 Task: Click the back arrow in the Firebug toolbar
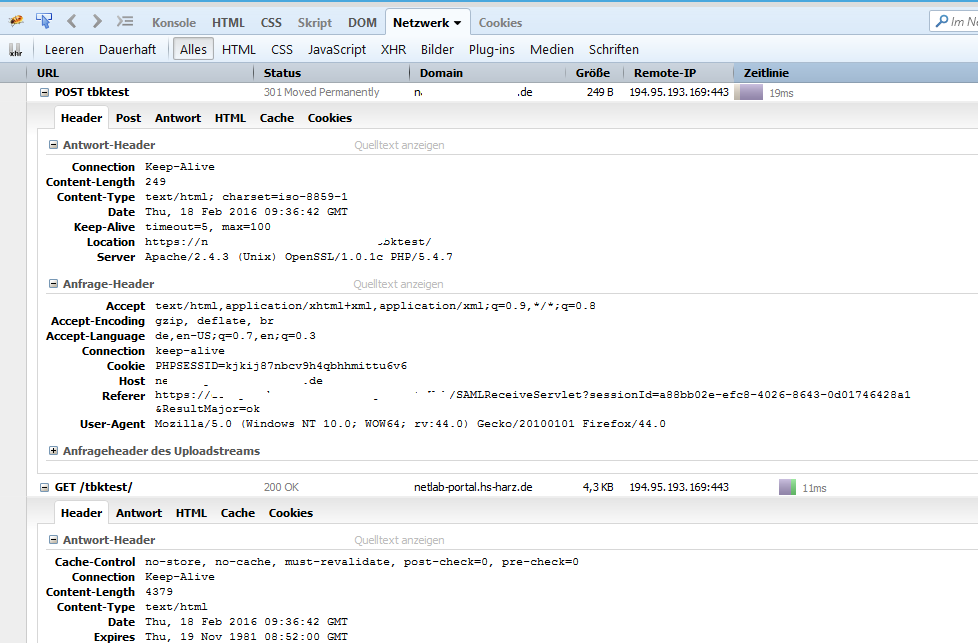(72, 21)
